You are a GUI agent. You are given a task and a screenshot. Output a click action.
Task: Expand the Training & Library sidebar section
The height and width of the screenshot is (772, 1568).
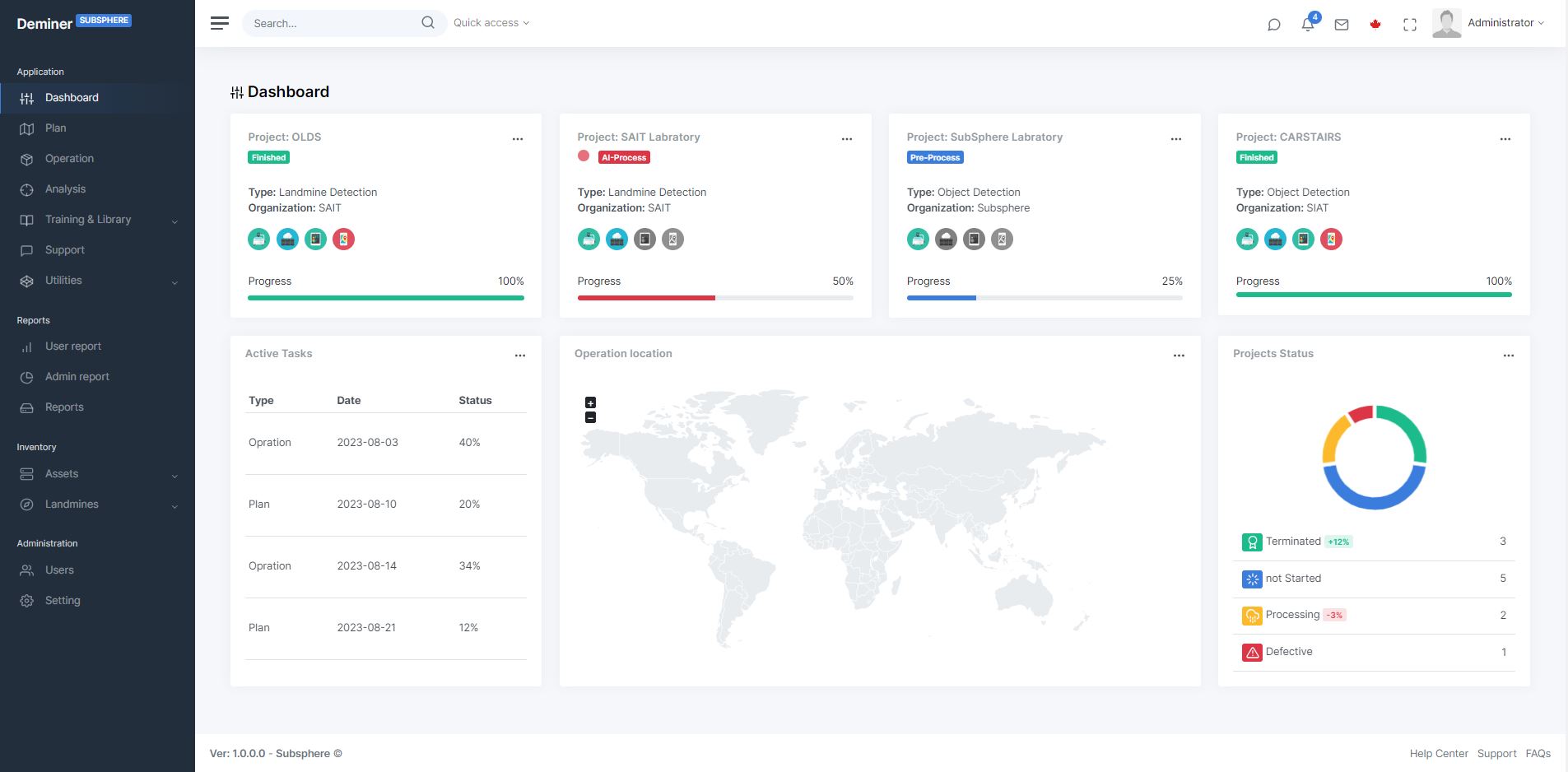(x=87, y=219)
